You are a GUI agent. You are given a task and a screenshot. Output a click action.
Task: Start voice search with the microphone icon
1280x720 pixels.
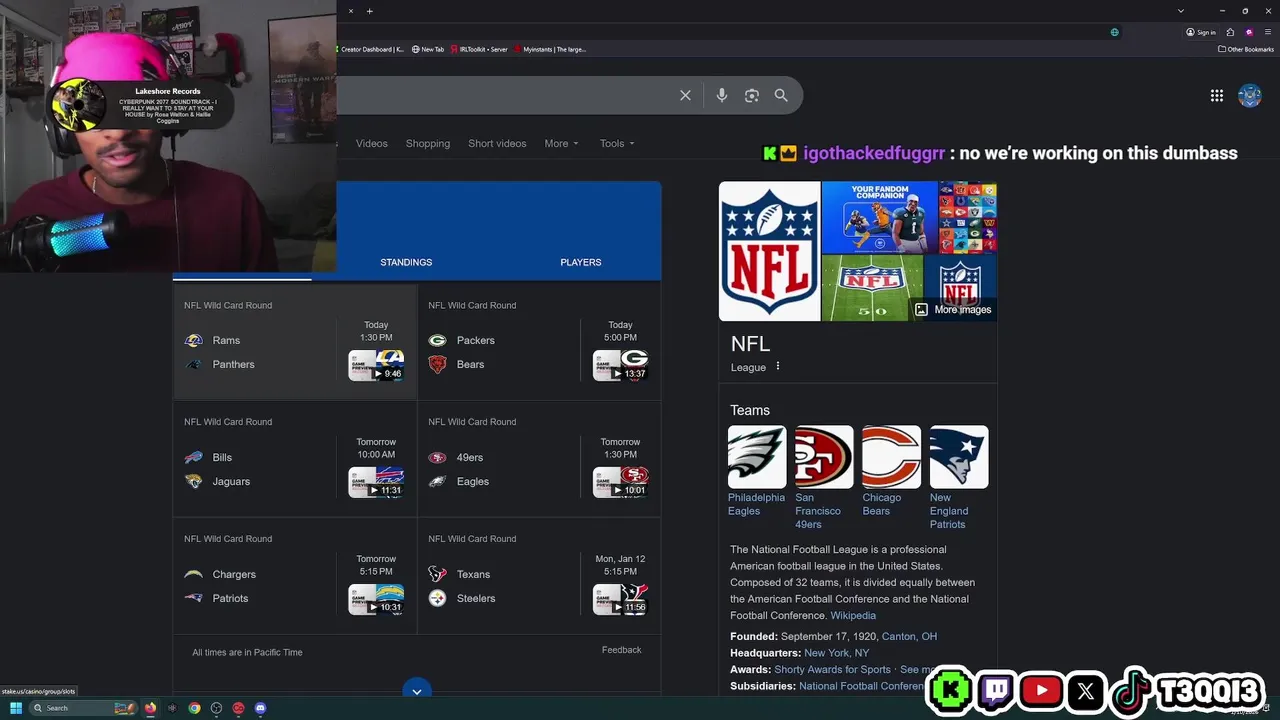click(x=721, y=95)
